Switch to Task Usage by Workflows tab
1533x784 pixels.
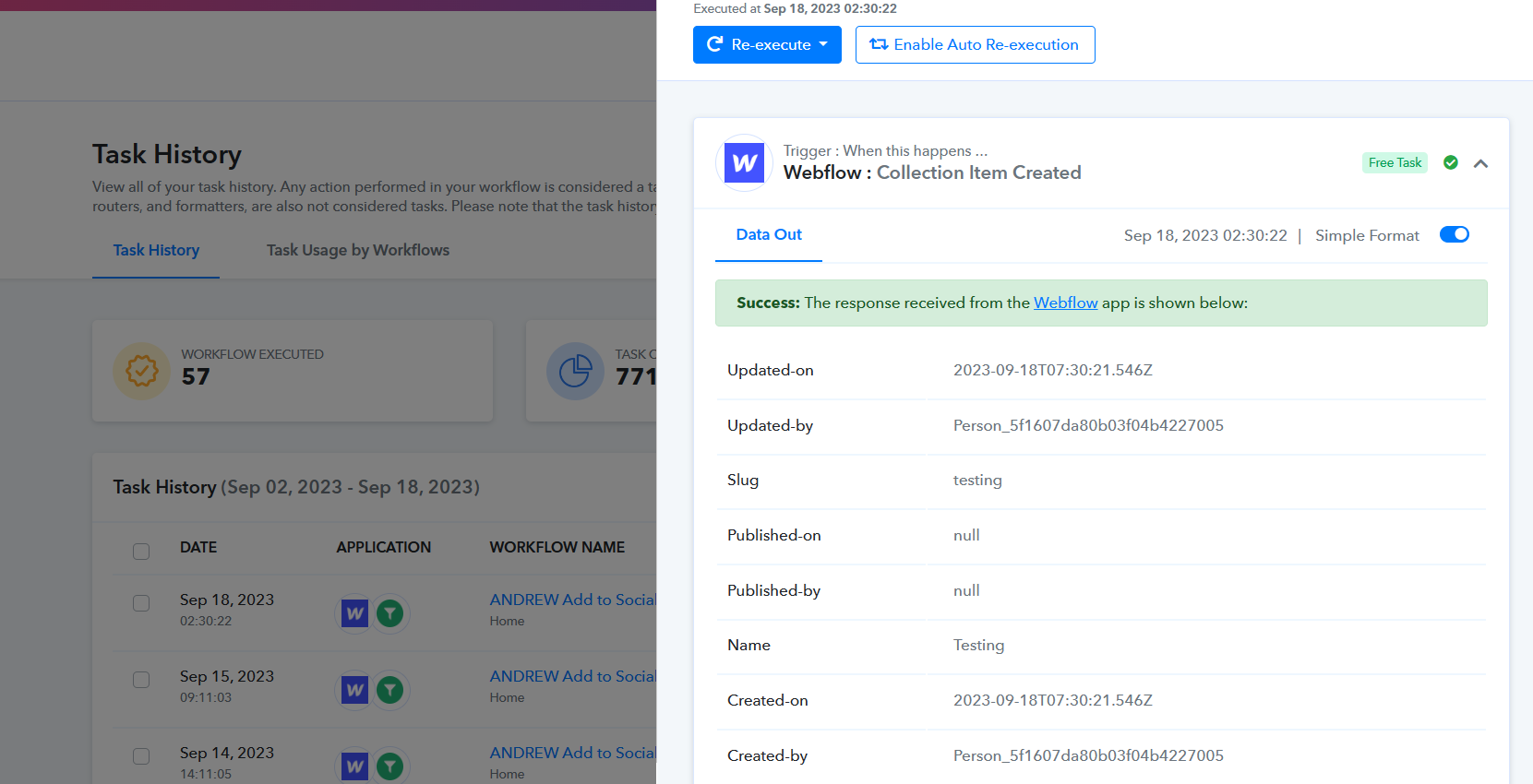358,250
